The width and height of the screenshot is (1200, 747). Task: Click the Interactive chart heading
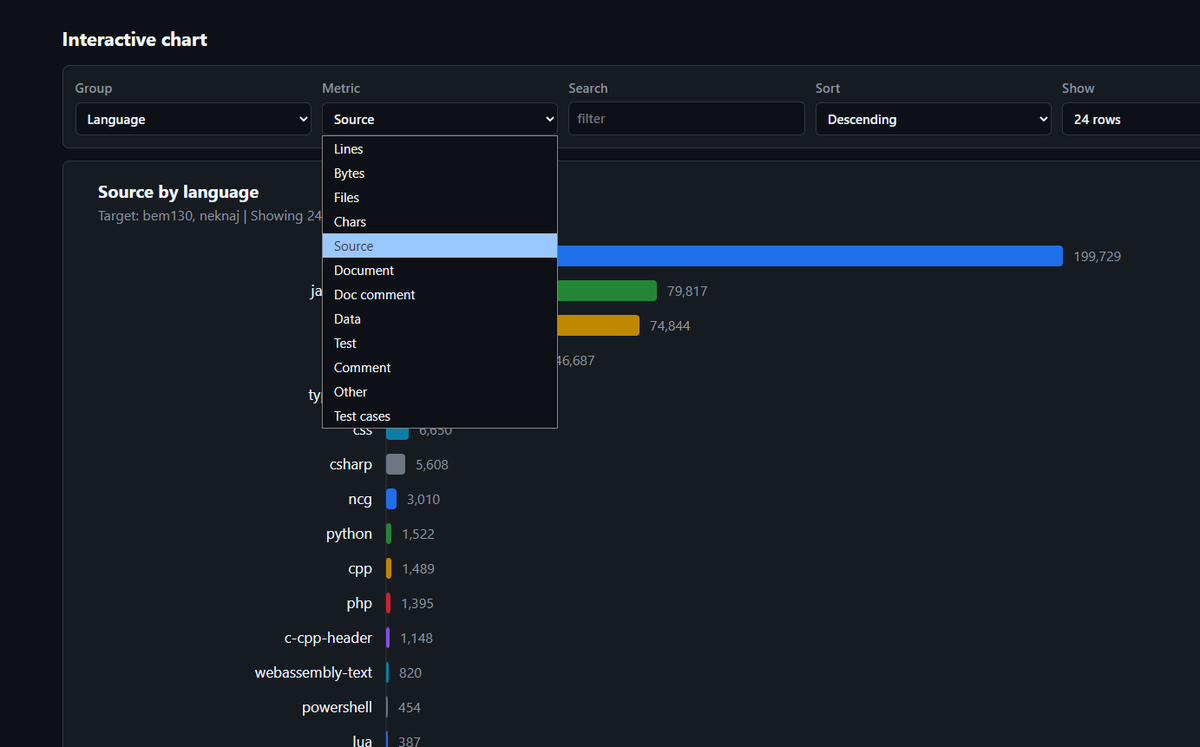click(135, 40)
